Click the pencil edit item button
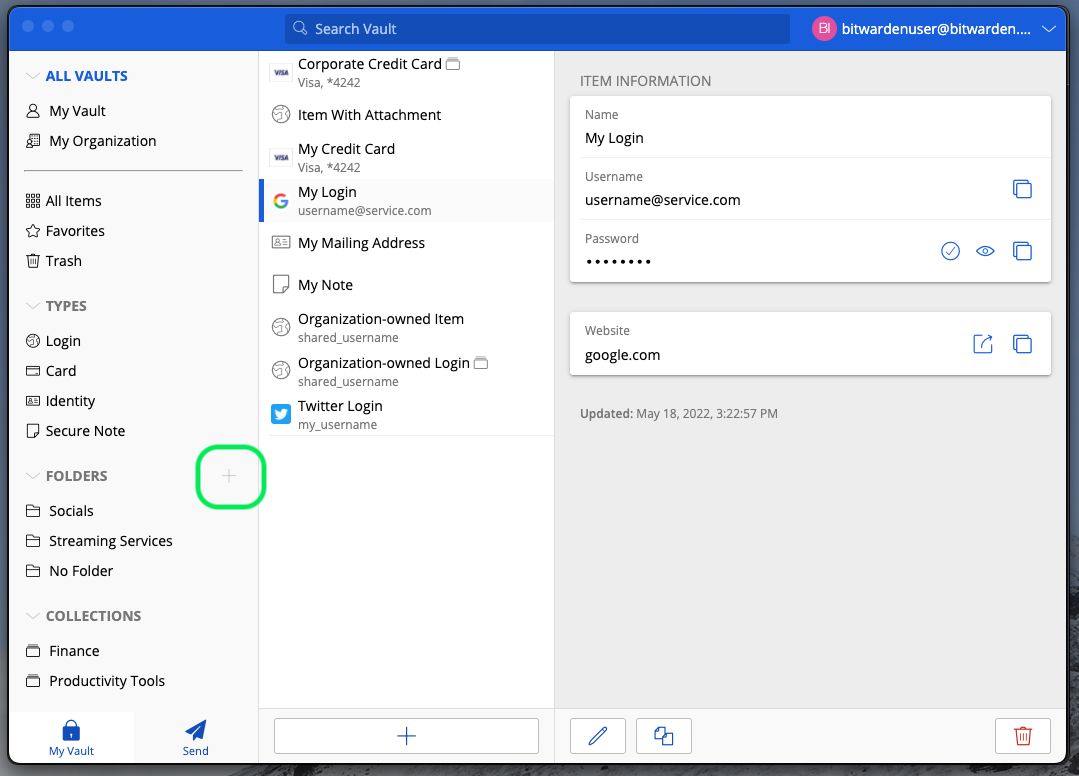Image resolution: width=1079 pixels, height=776 pixels. coord(598,736)
